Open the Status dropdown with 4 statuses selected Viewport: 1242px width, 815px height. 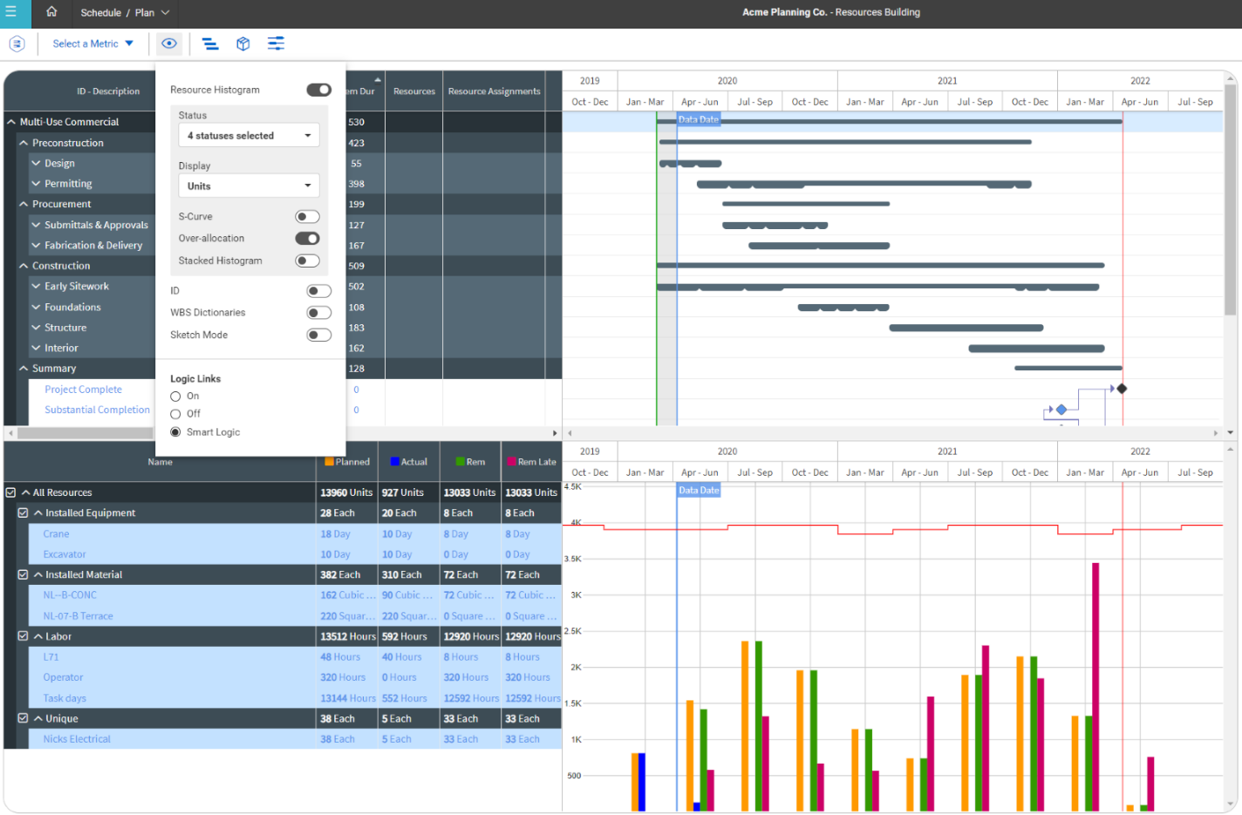tap(248, 136)
